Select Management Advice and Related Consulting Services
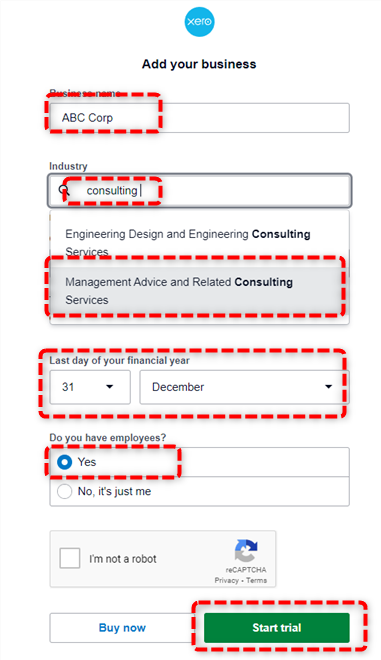The height and width of the screenshot is (660, 381). tap(198, 291)
